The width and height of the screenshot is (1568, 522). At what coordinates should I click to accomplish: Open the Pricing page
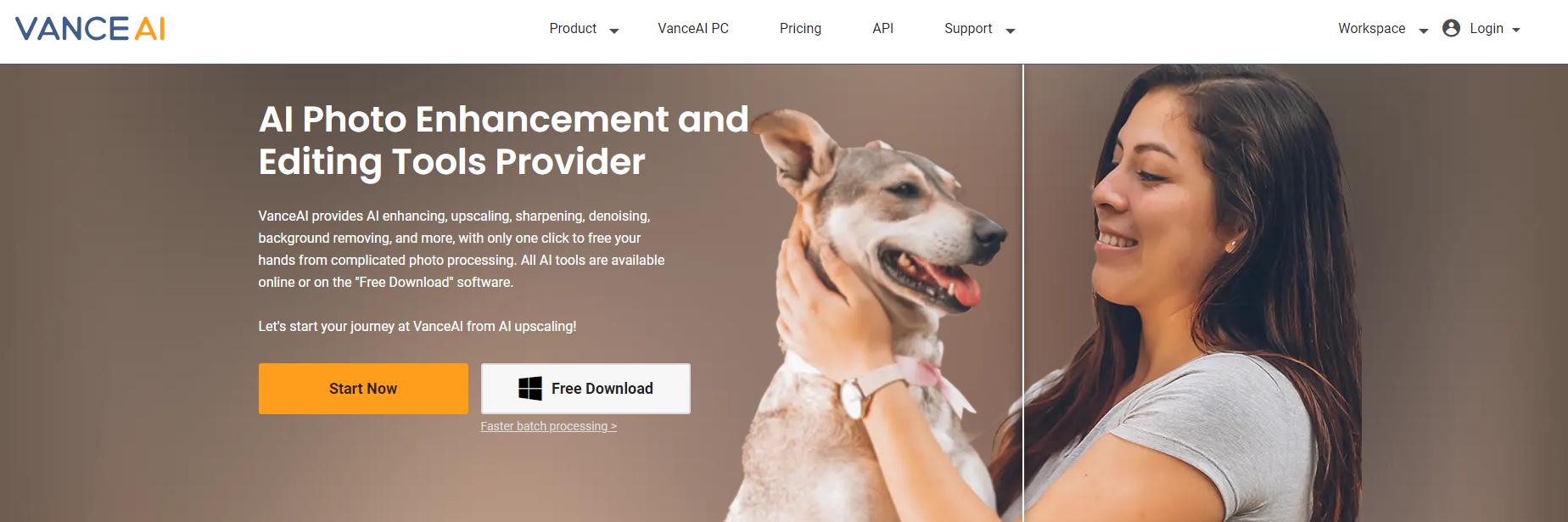click(x=800, y=28)
